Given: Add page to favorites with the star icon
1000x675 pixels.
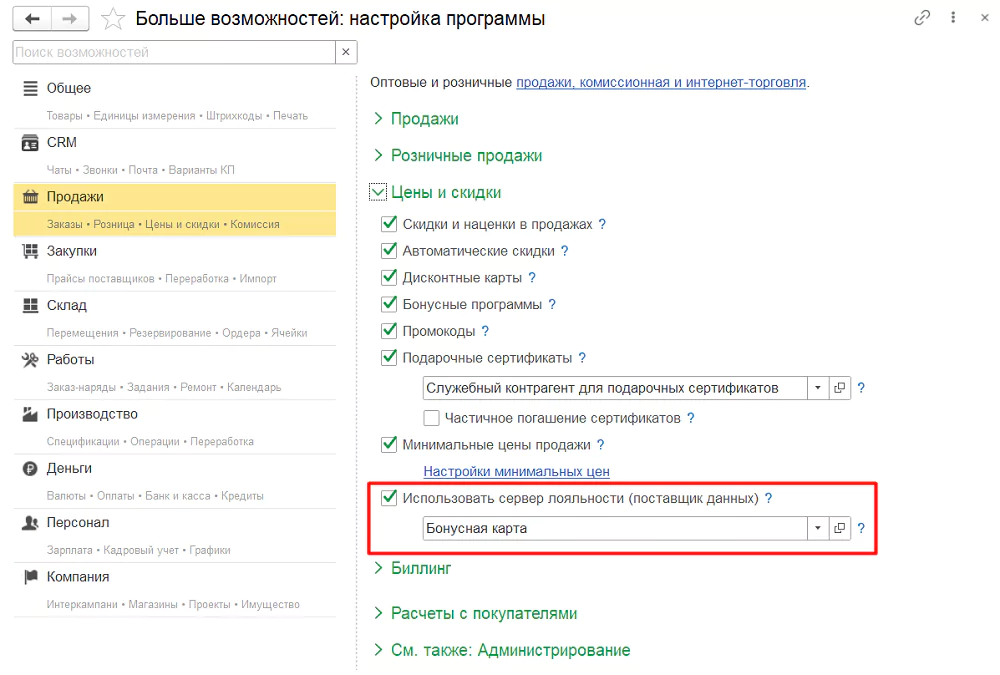Looking at the screenshot, I should coord(113,19).
